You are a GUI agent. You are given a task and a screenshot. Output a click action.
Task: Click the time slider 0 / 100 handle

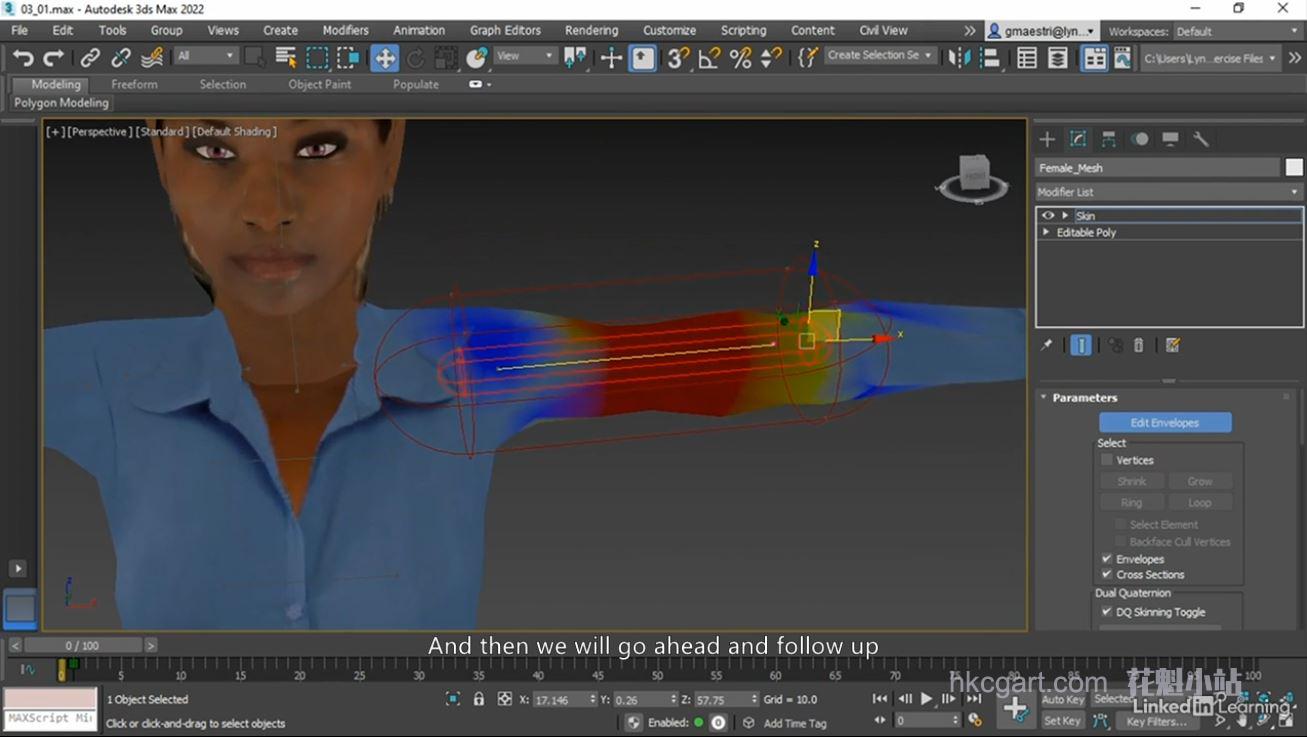(82, 646)
